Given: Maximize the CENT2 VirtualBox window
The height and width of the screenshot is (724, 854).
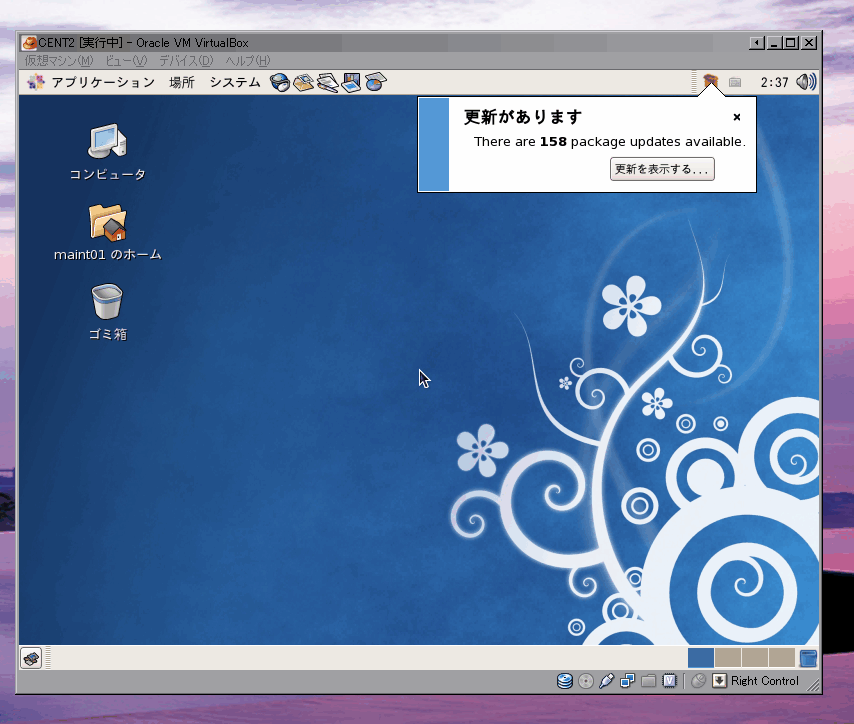Looking at the screenshot, I should point(791,42).
